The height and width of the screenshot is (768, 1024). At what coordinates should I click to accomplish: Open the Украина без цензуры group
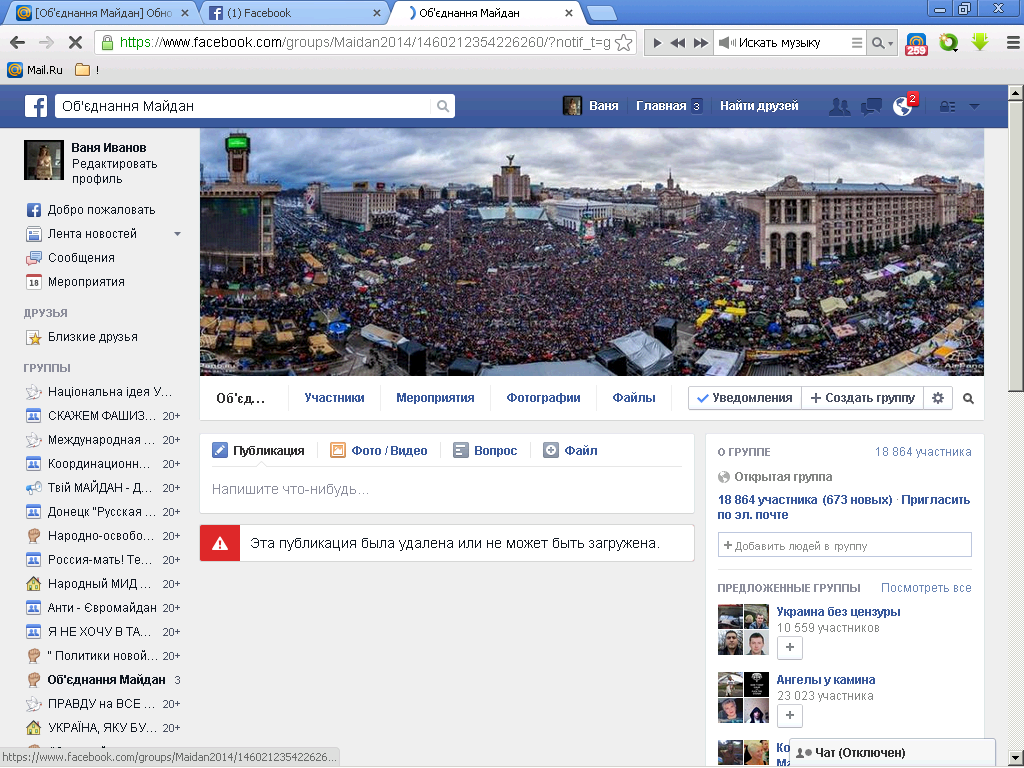point(838,612)
